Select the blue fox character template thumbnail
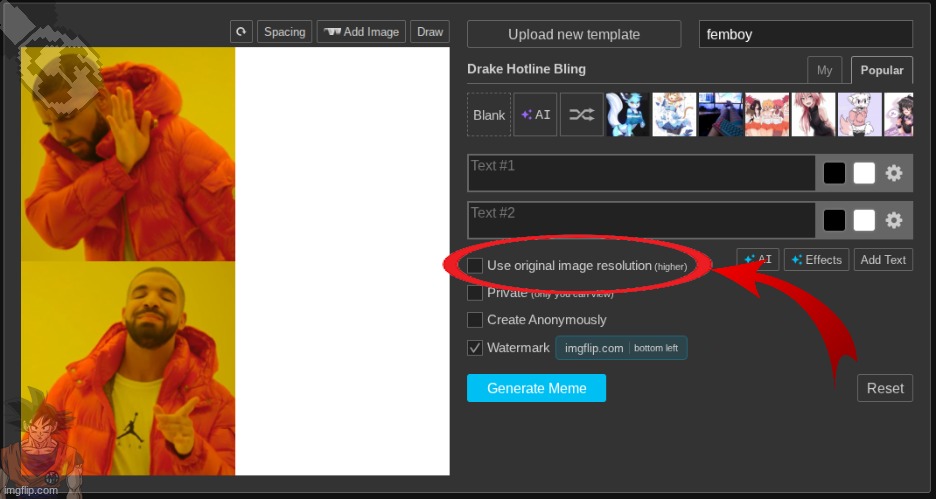Image resolution: width=936 pixels, height=499 pixels. click(x=628, y=115)
